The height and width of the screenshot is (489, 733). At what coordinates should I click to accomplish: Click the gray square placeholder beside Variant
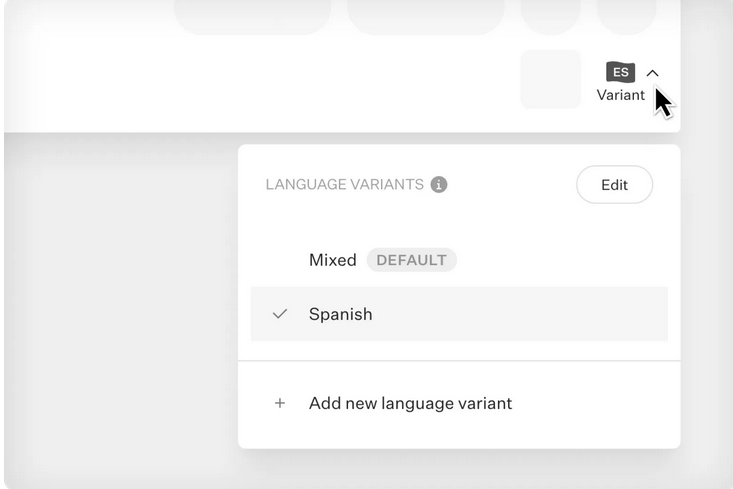[x=550, y=79]
